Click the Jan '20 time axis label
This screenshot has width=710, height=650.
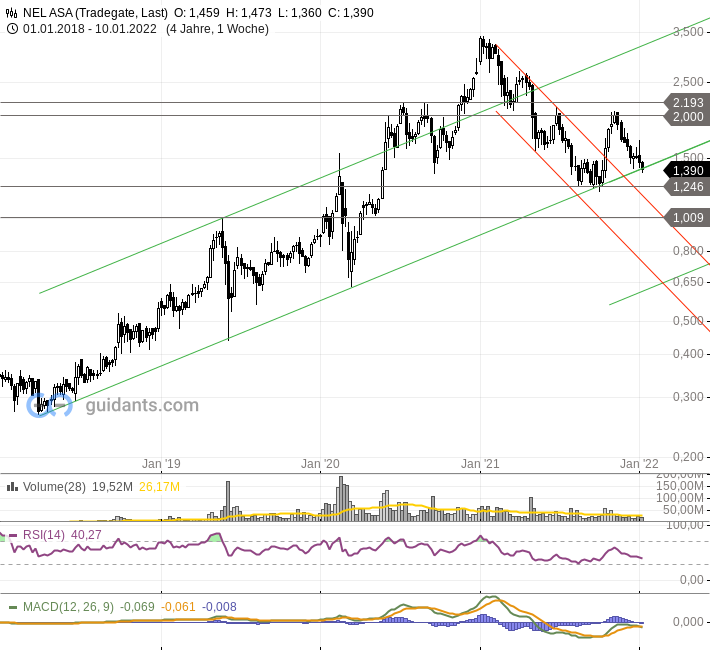click(320, 464)
